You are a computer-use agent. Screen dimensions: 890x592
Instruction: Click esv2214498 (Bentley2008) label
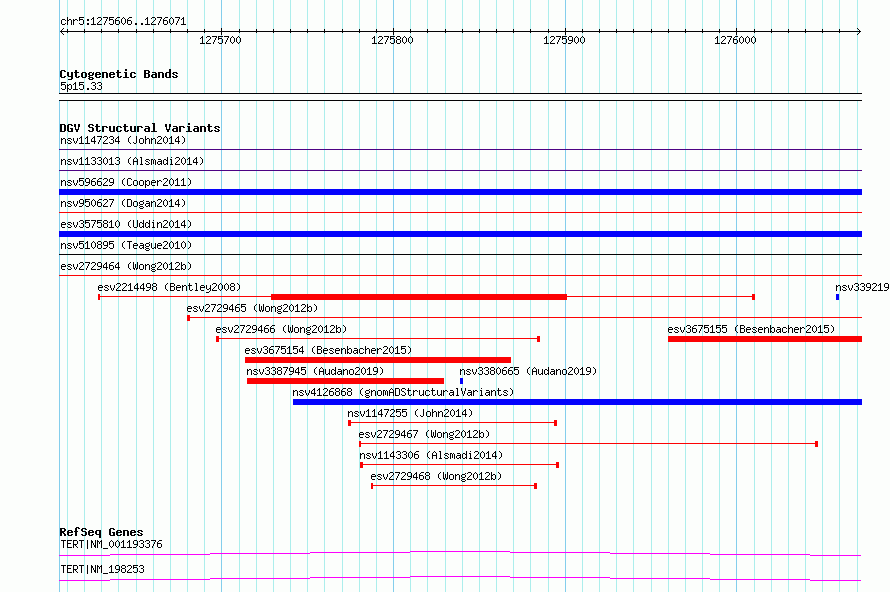[169, 287]
